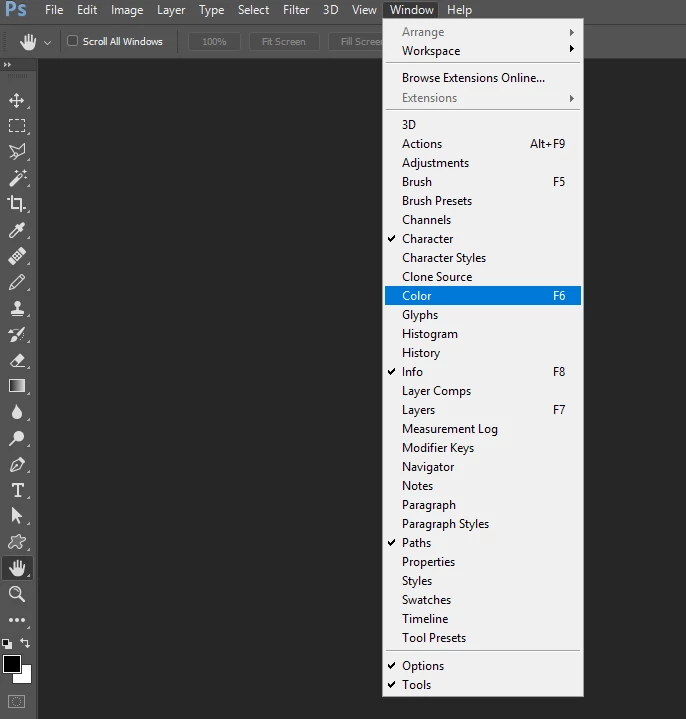Select the Path Selection tool
This screenshot has width=686, height=719.
point(17,516)
